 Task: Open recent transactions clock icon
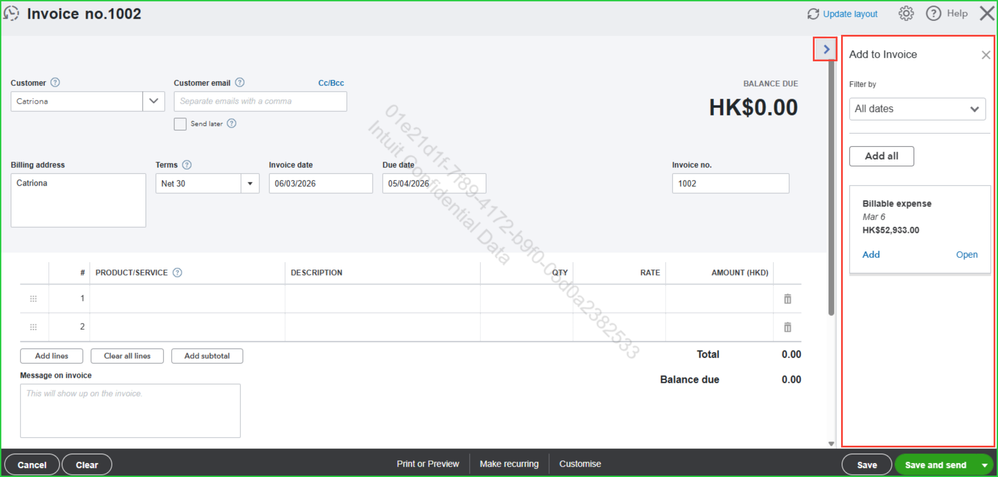tap(11, 13)
